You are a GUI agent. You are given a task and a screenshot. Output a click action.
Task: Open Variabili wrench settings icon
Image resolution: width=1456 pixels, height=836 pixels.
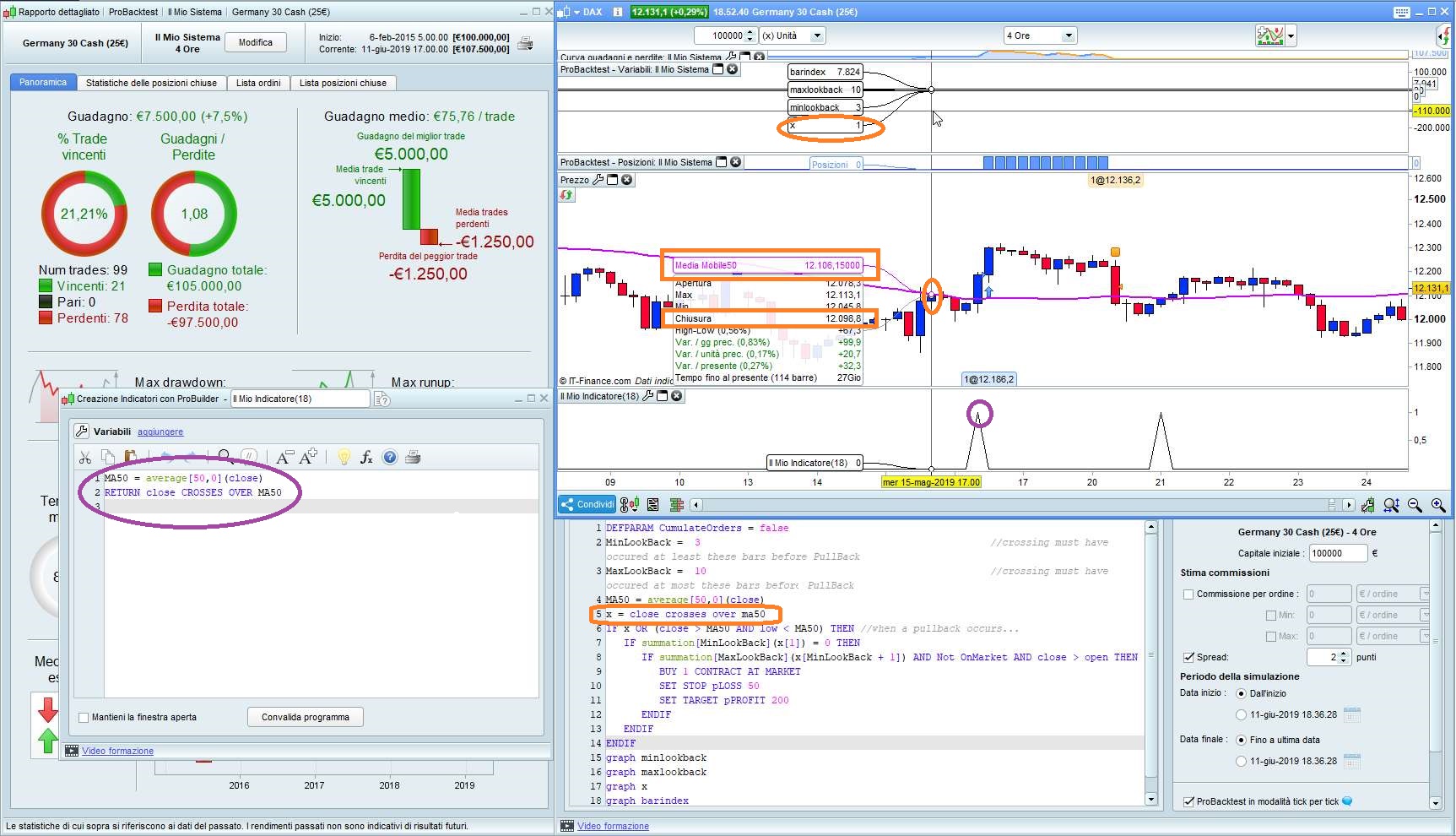(82, 431)
